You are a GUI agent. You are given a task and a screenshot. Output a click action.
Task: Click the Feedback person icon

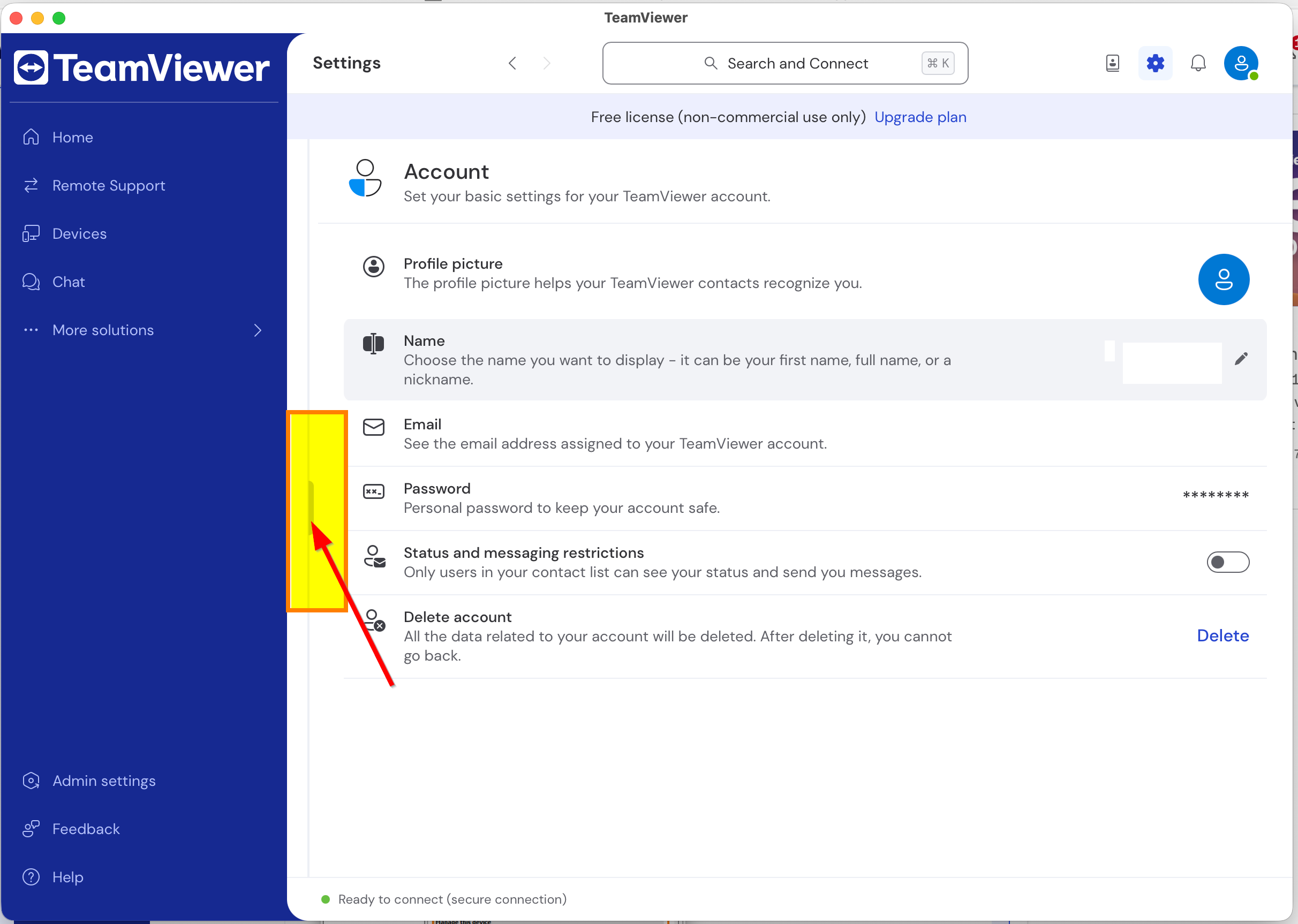pyautogui.click(x=31, y=829)
